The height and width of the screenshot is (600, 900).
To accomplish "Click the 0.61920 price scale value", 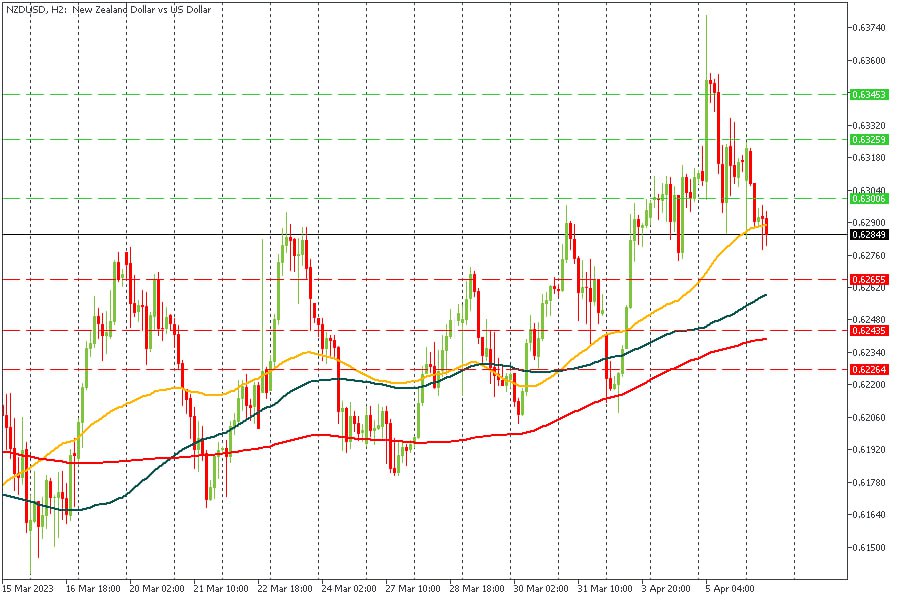I will (x=868, y=450).
